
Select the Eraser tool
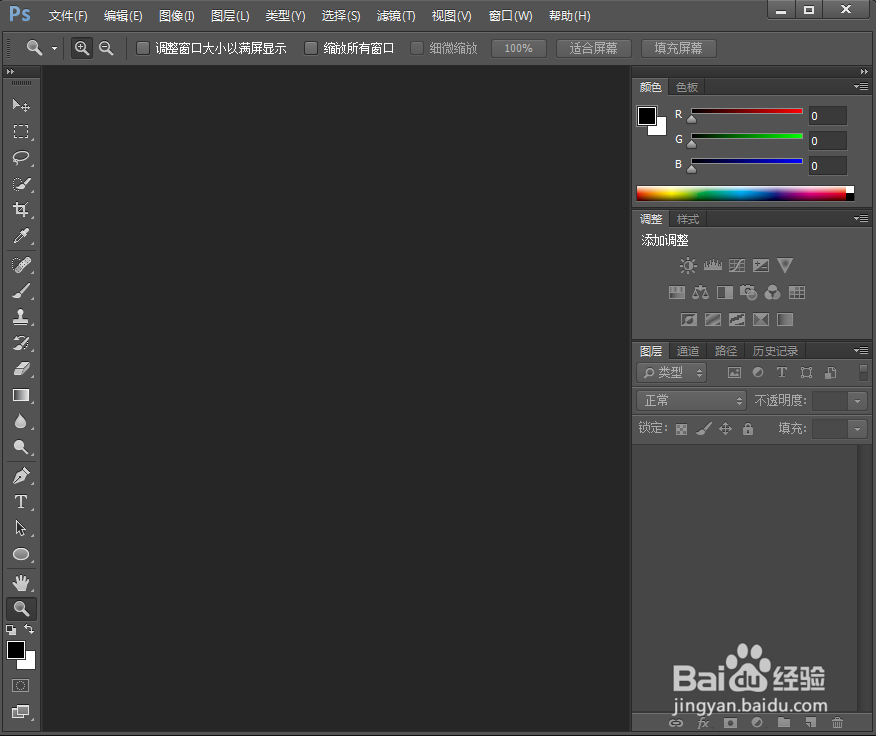point(21,369)
